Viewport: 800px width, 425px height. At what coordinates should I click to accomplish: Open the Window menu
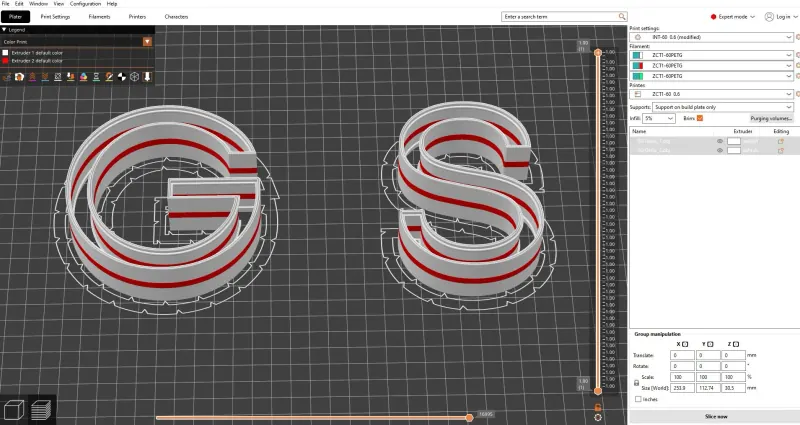pyautogui.click(x=38, y=4)
